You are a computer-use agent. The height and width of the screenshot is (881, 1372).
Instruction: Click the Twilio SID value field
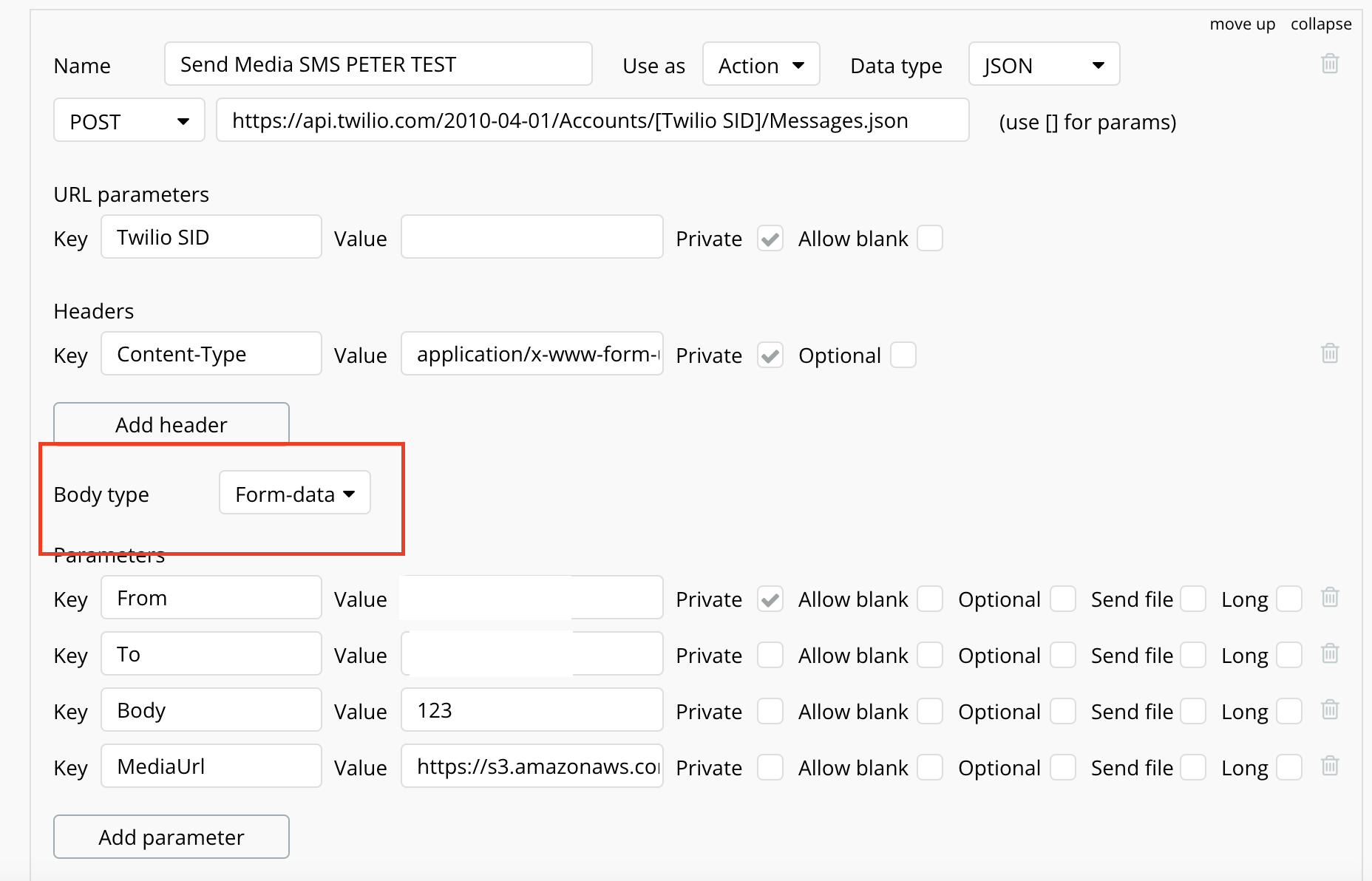click(x=532, y=237)
